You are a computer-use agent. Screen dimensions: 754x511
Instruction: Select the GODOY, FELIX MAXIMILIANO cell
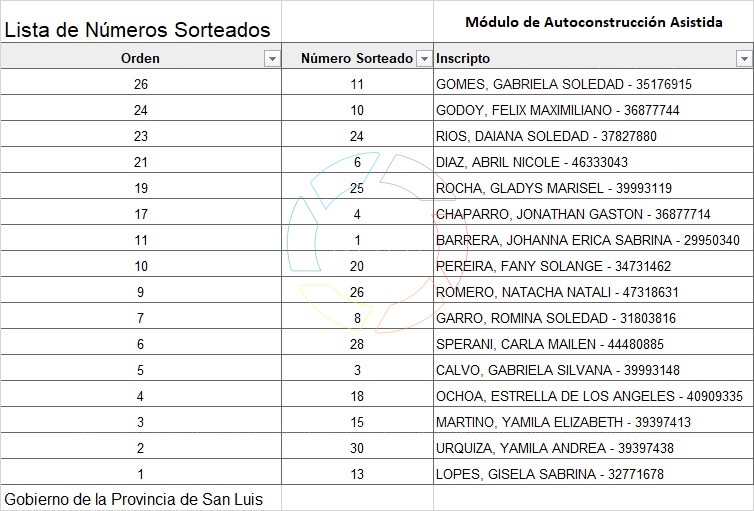click(558, 110)
